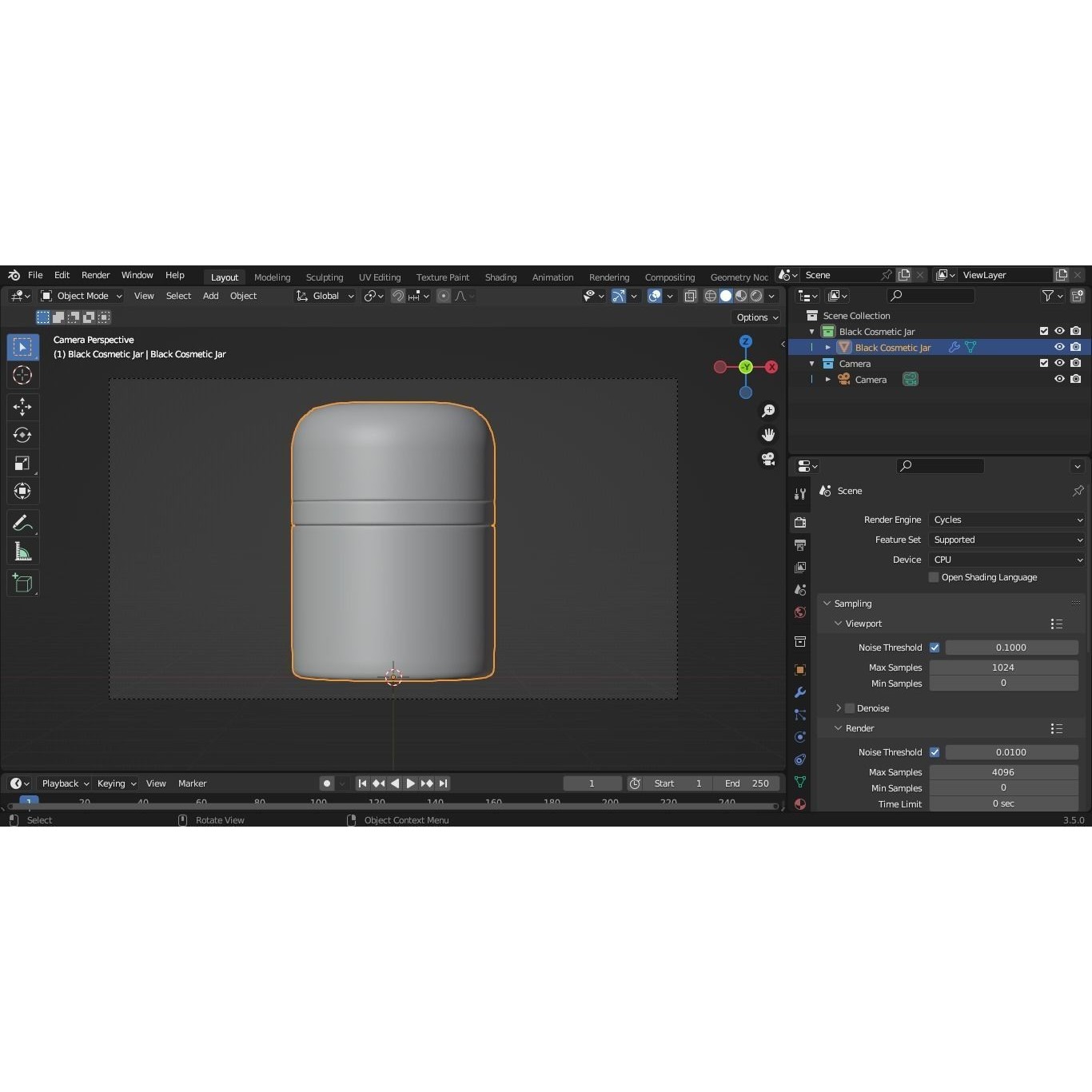Switch viewport to Rendered shading mode
Viewport: 1092px width, 1092px height.
(x=755, y=296)
